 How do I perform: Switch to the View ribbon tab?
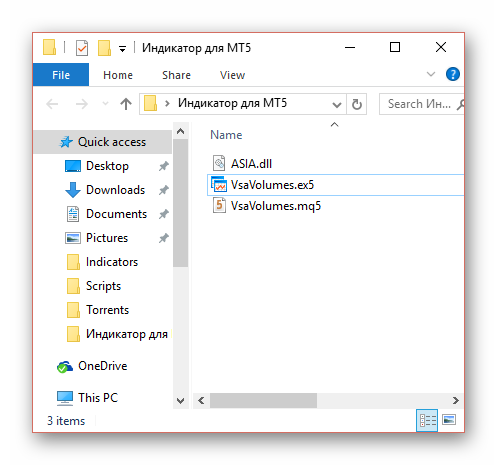pos(232,75)
